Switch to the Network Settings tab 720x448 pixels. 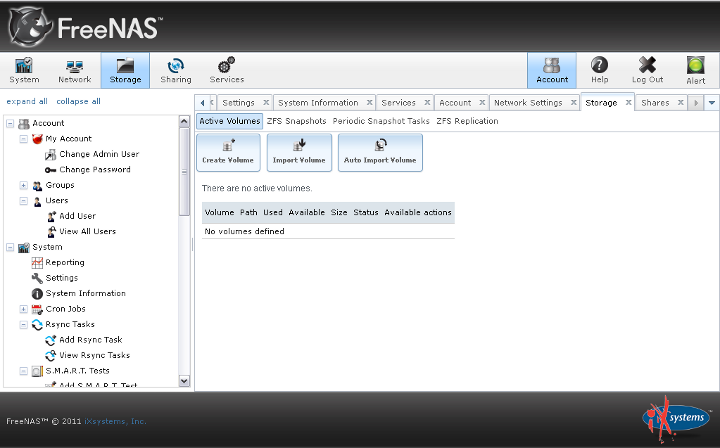click(x=528, y=103)
